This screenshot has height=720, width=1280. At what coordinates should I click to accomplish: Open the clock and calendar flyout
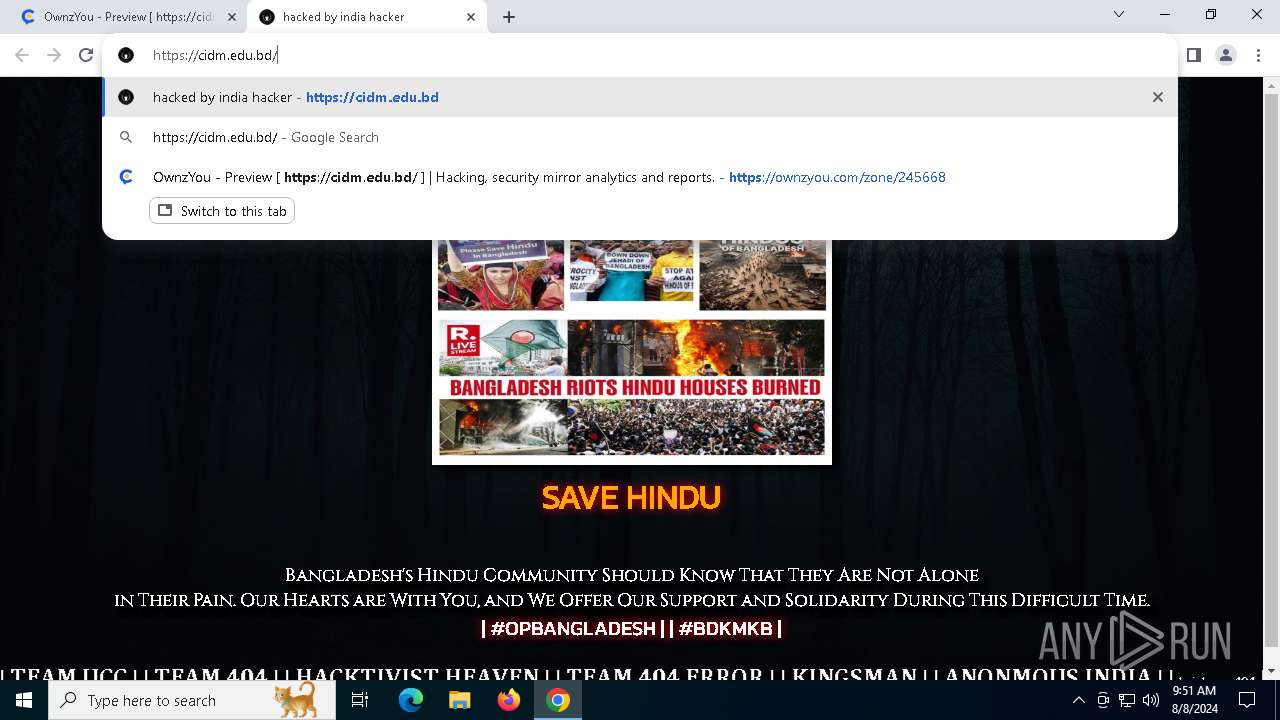(x=1194, y=700)
